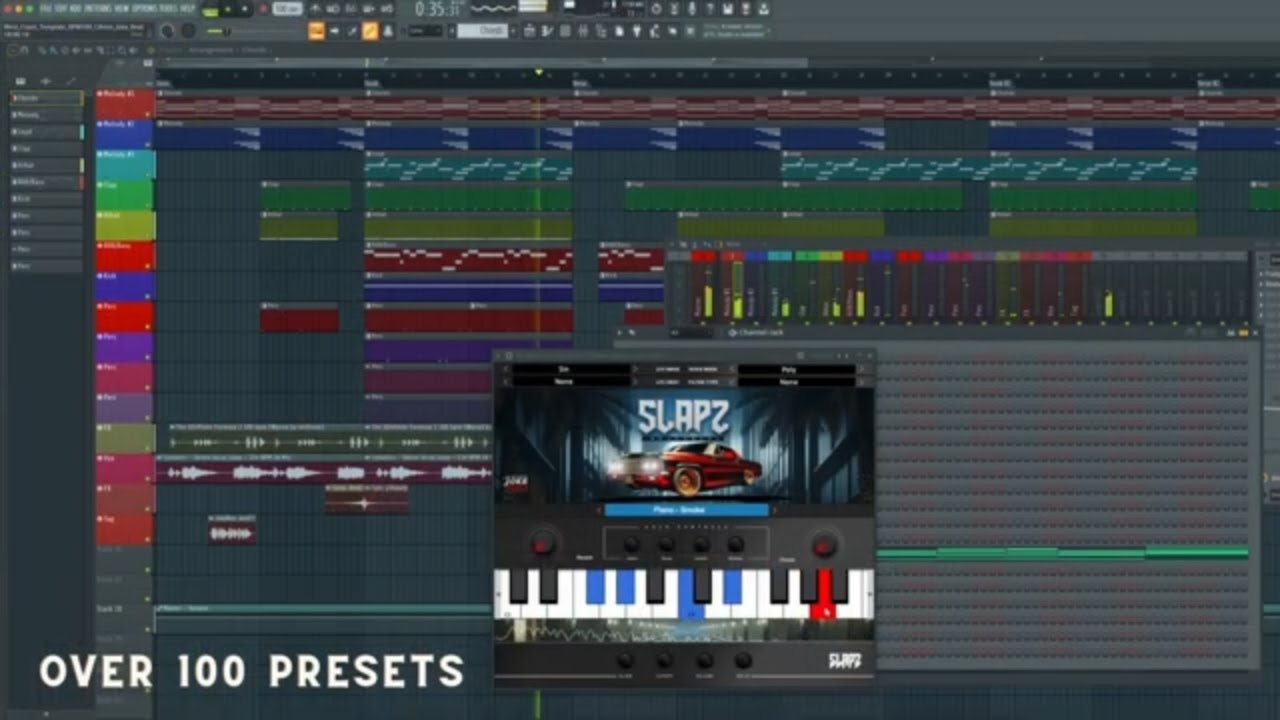This screenshot has height=720, width=1280.
Task: Click the Channel rack window title
Action: 761,332
